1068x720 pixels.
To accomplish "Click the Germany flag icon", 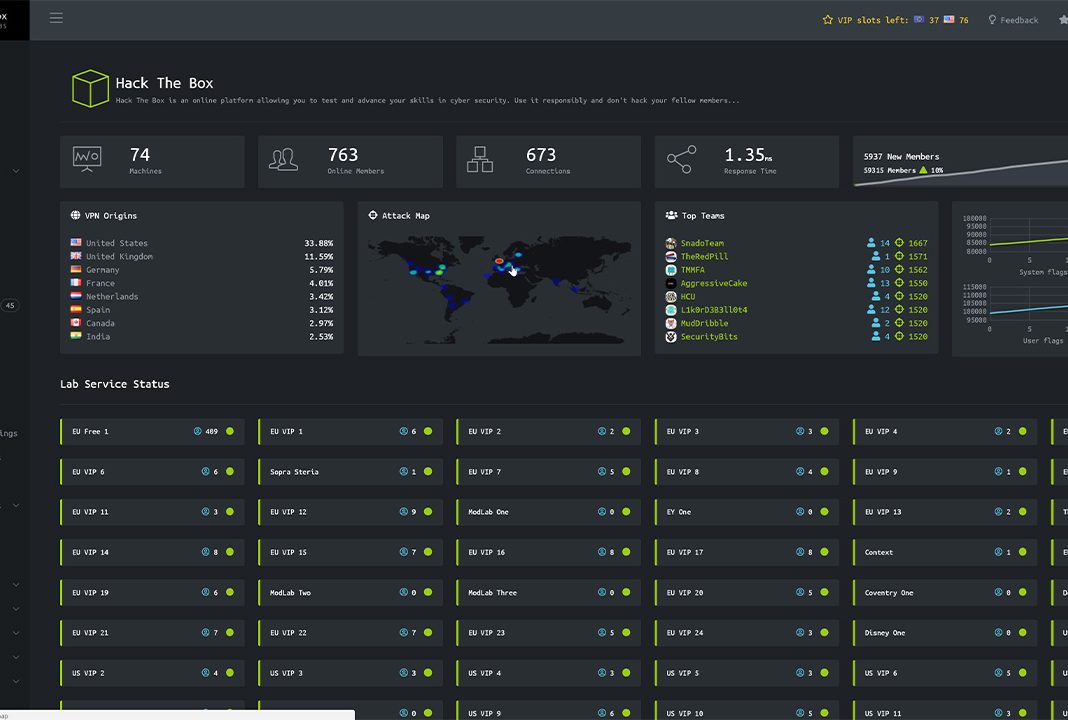I will 76,269.
